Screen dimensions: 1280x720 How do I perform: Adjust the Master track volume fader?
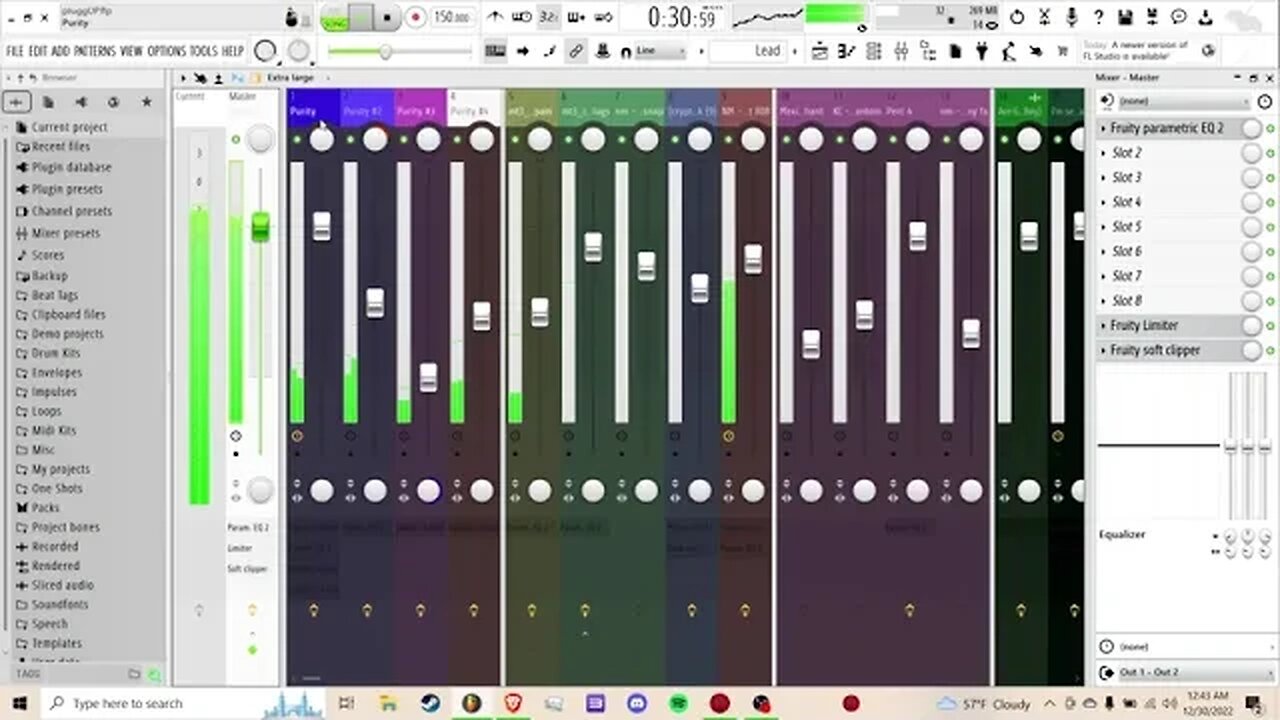[260, 226]
